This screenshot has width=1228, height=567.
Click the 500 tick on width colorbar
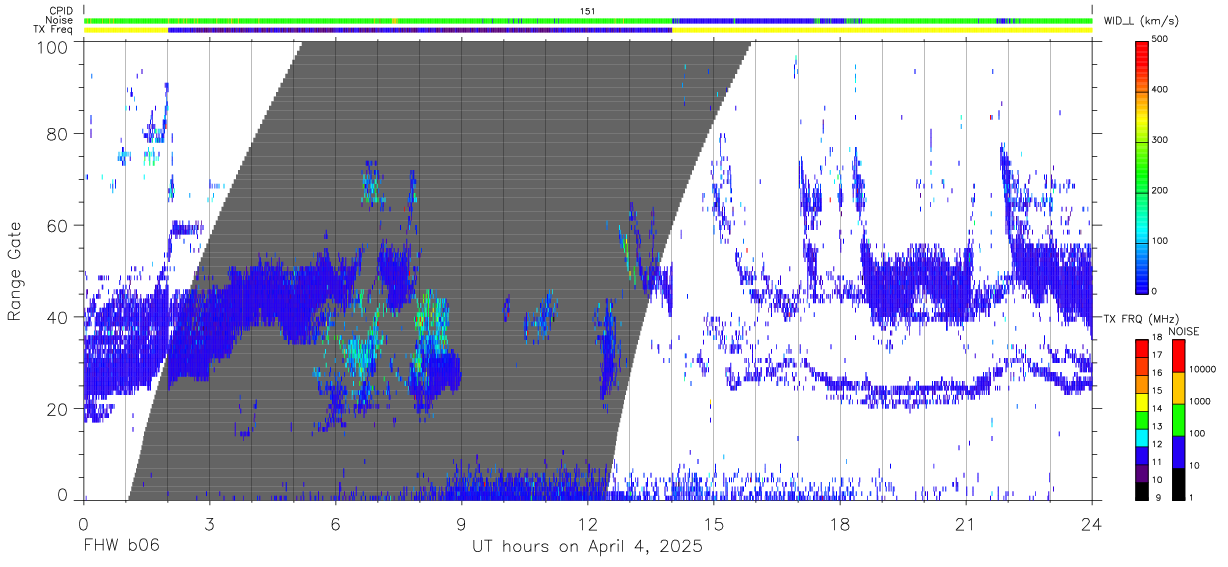(x=1160, y=40)
